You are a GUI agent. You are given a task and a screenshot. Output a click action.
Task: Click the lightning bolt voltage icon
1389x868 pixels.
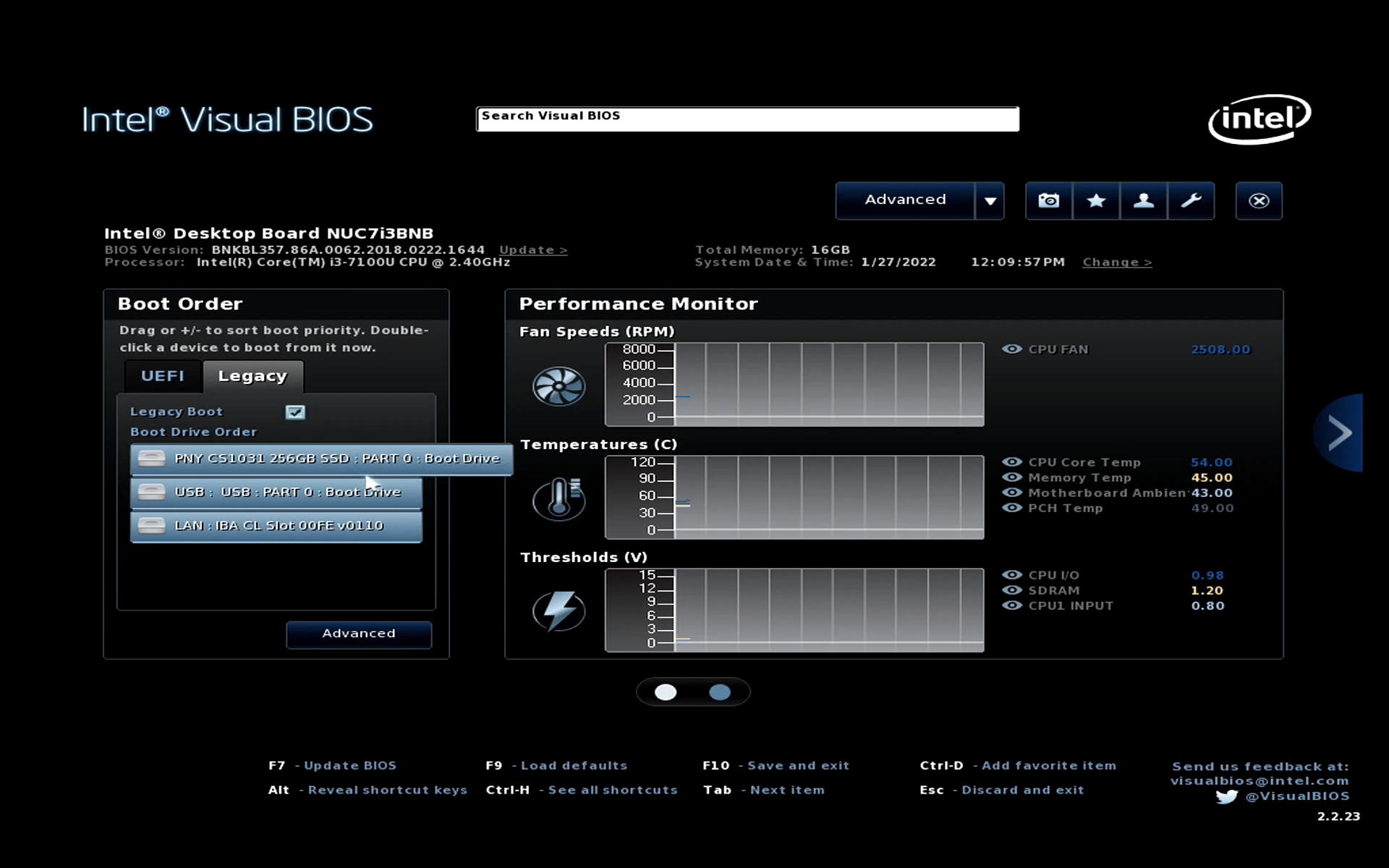pos(558,611)
